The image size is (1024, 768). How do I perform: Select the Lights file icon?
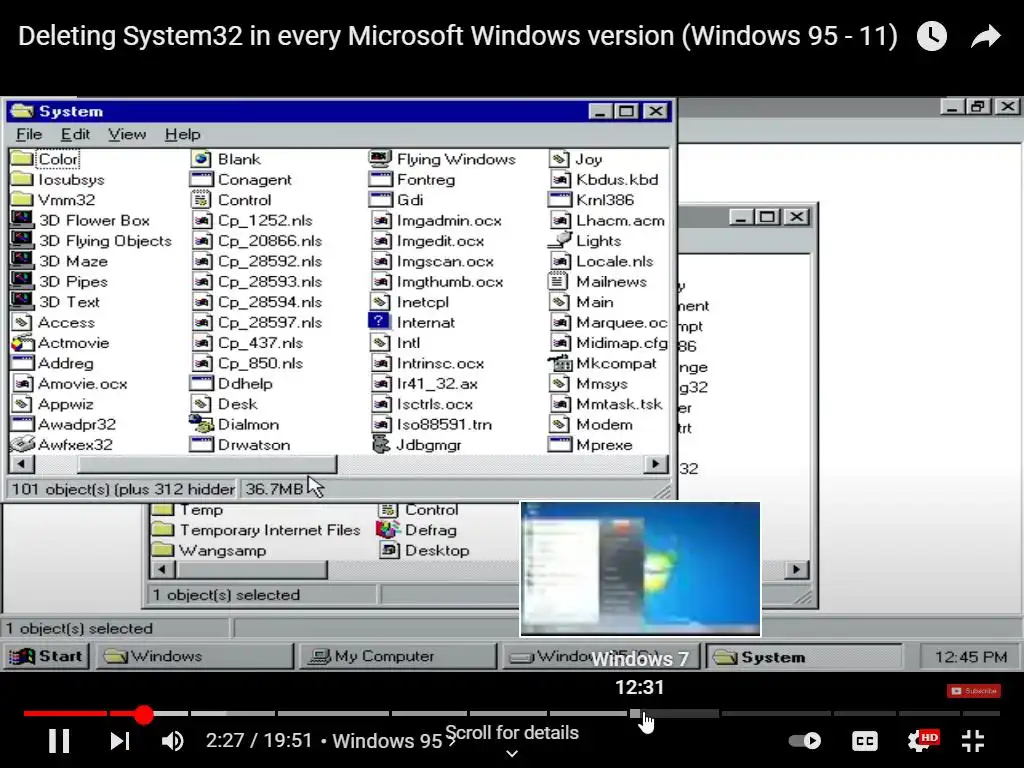coord(560,240)
